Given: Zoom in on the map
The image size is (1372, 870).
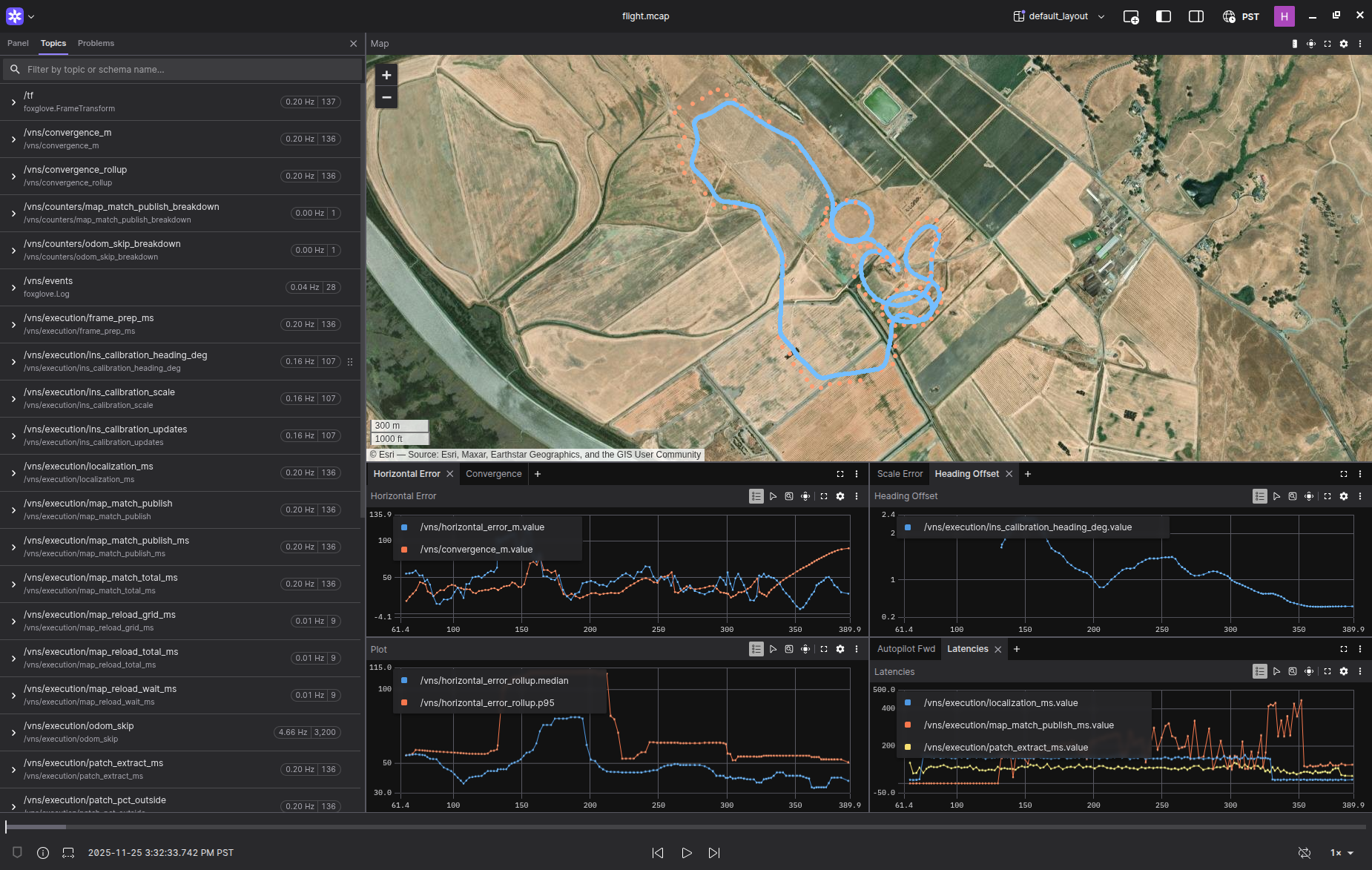Looking at the screenshot, I should click(x=386, y=75).
